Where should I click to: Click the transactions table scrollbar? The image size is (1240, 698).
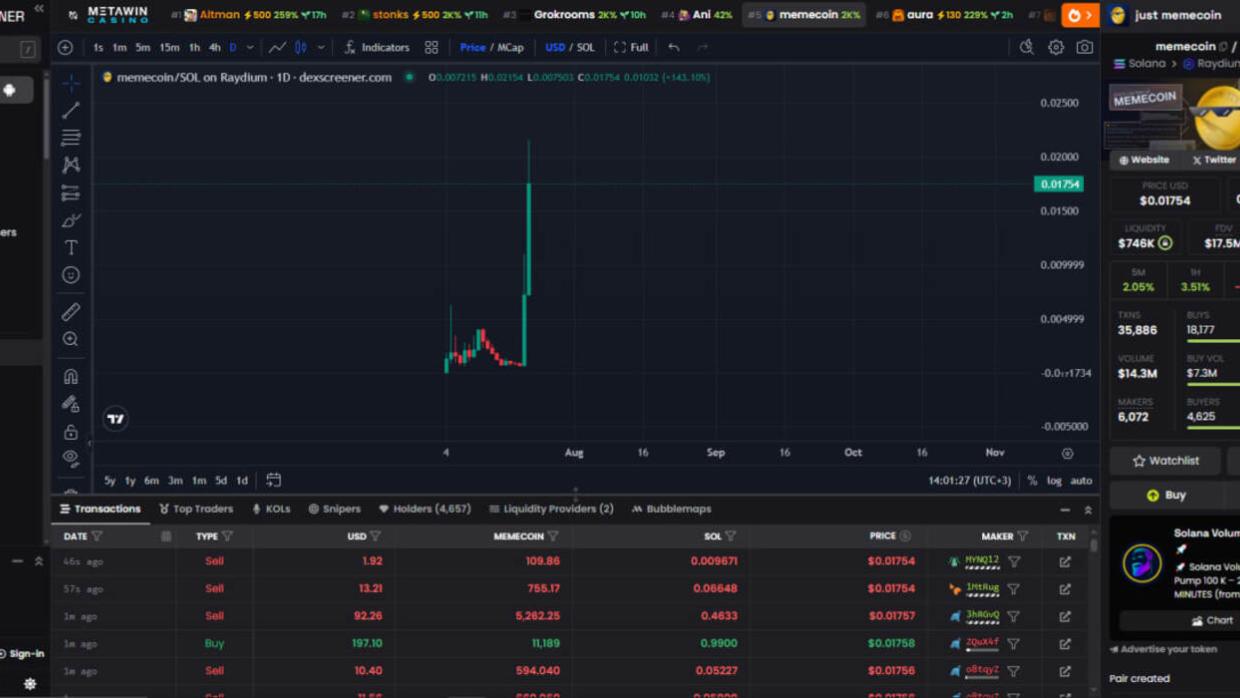click(x=1094, y=545)
